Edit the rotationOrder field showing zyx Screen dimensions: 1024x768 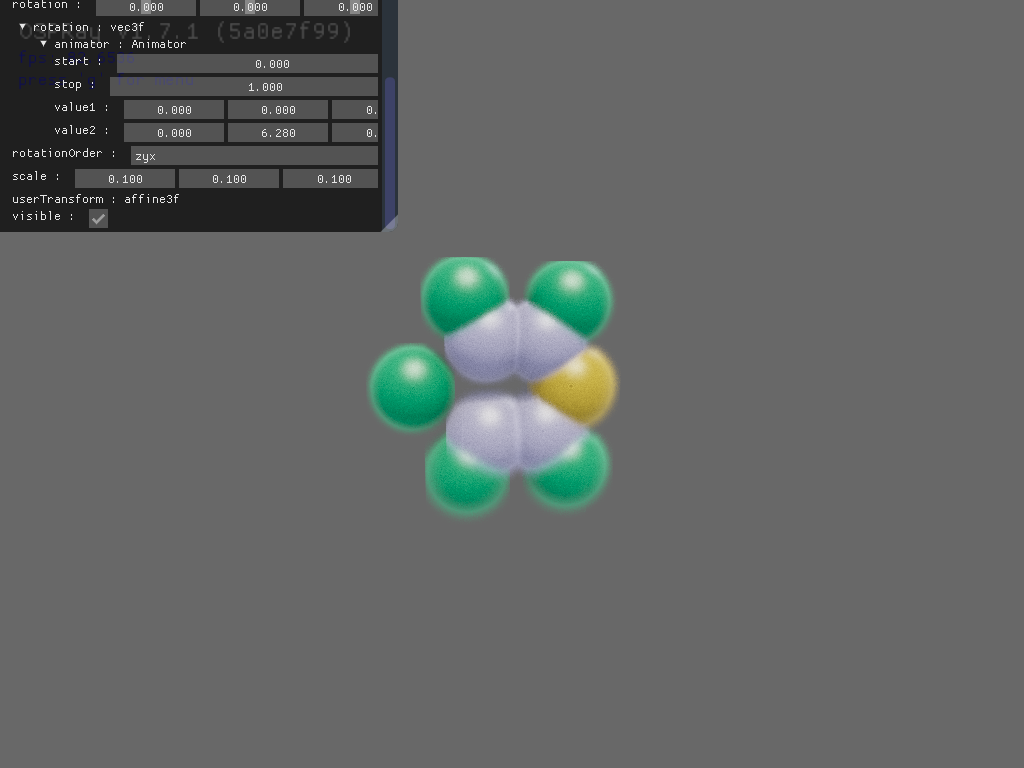(x=253, y=156)
